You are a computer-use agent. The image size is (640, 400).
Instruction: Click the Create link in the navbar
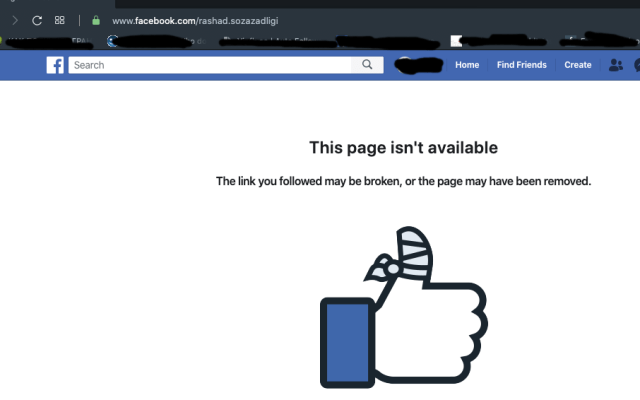pyautogui.click(x=578, y=65)
